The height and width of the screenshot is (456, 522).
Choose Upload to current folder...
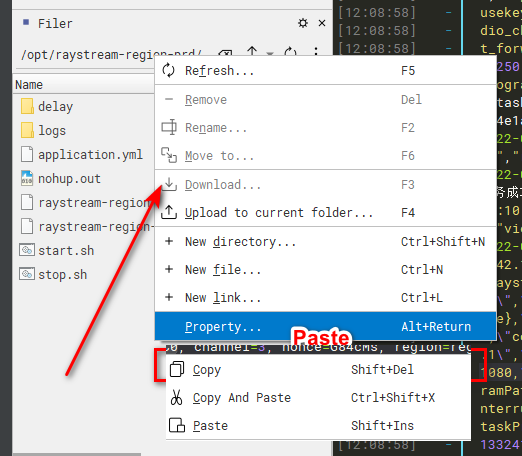325,213
